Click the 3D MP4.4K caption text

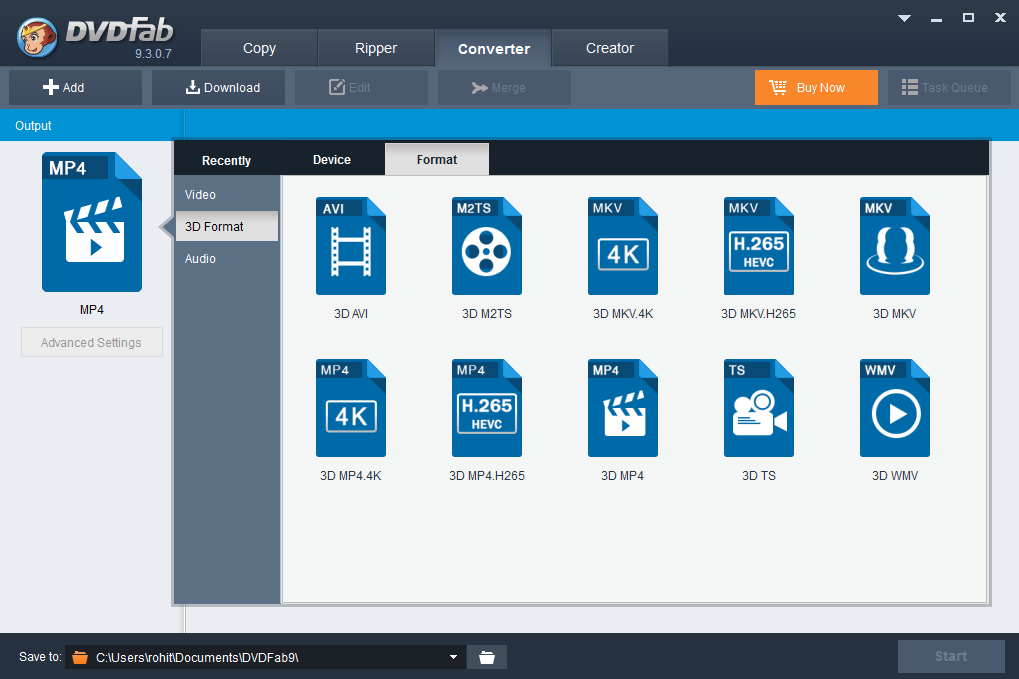click(x=351, y=476)
